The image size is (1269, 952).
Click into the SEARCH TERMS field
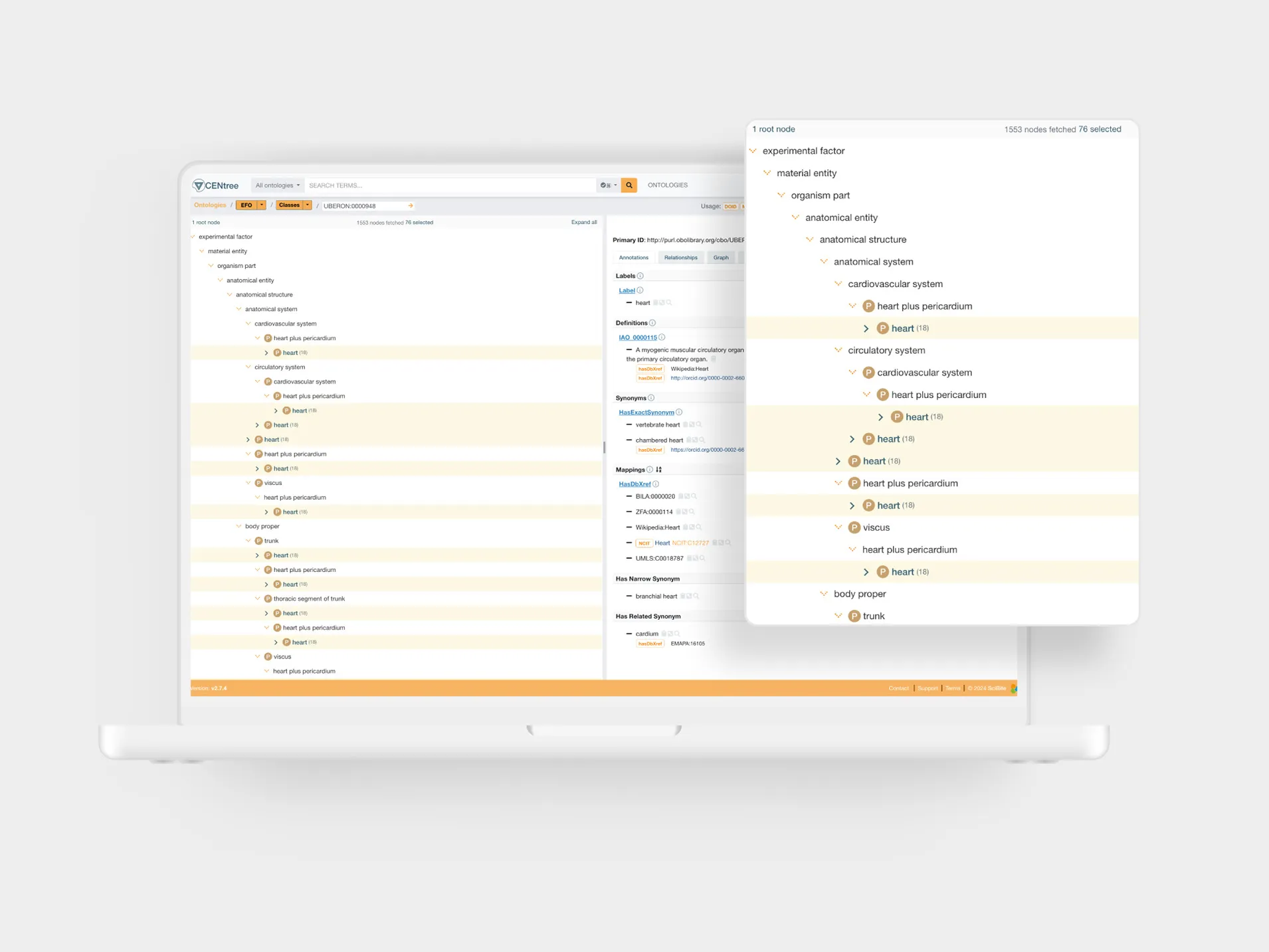(x=452, y=185)
